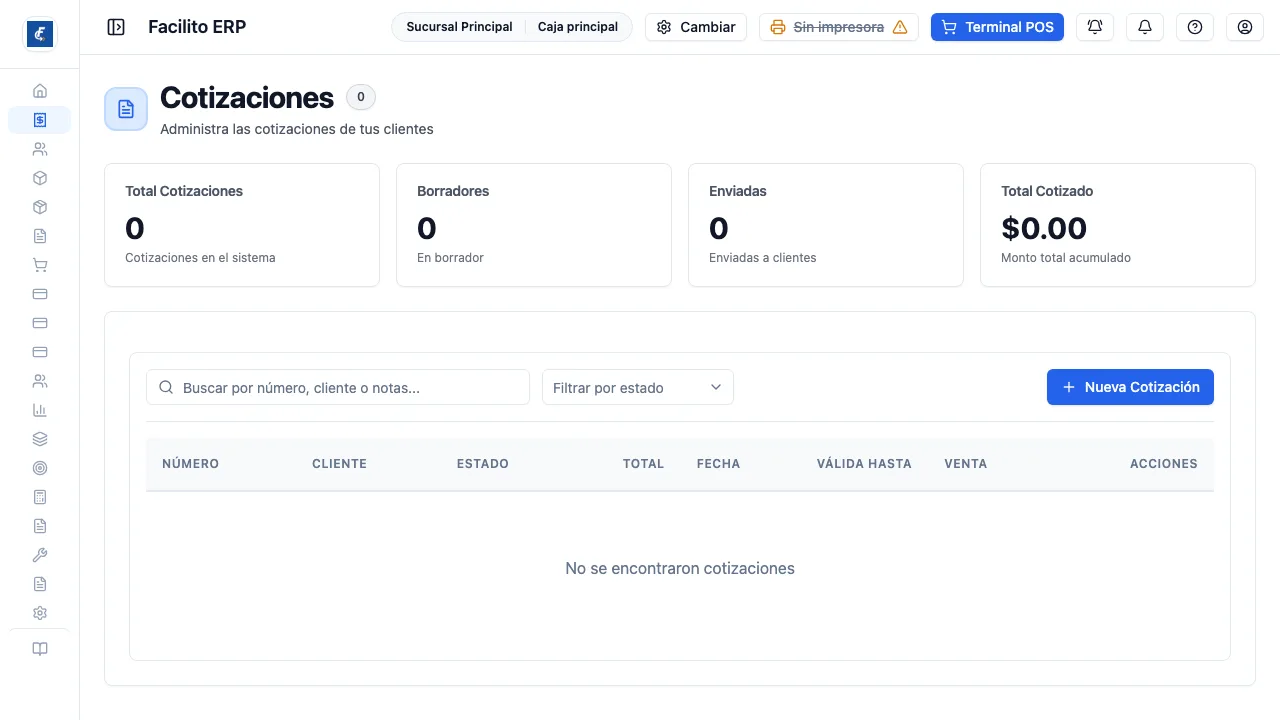Open the shopping cart section in the sidebar
The image size is (1280, 720).
[40, 265]
